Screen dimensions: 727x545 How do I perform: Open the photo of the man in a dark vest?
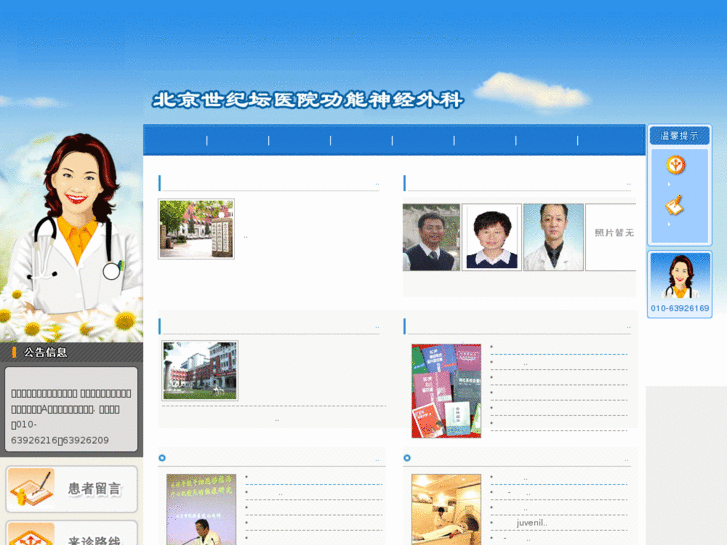pos(431,237)
